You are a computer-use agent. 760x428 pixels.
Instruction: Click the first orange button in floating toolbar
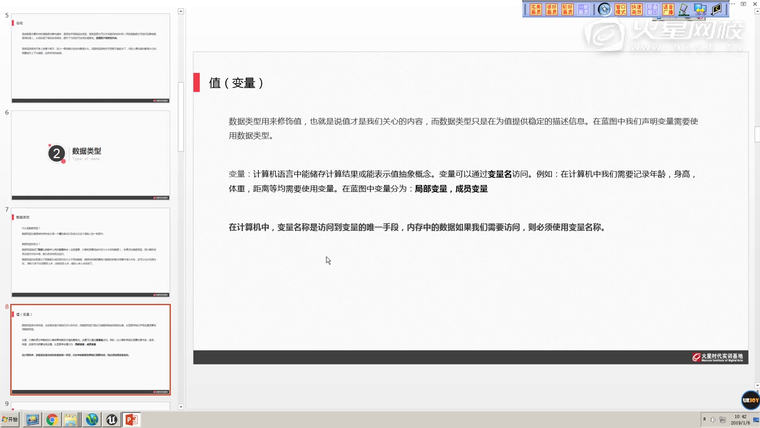(x=536, y=9)
